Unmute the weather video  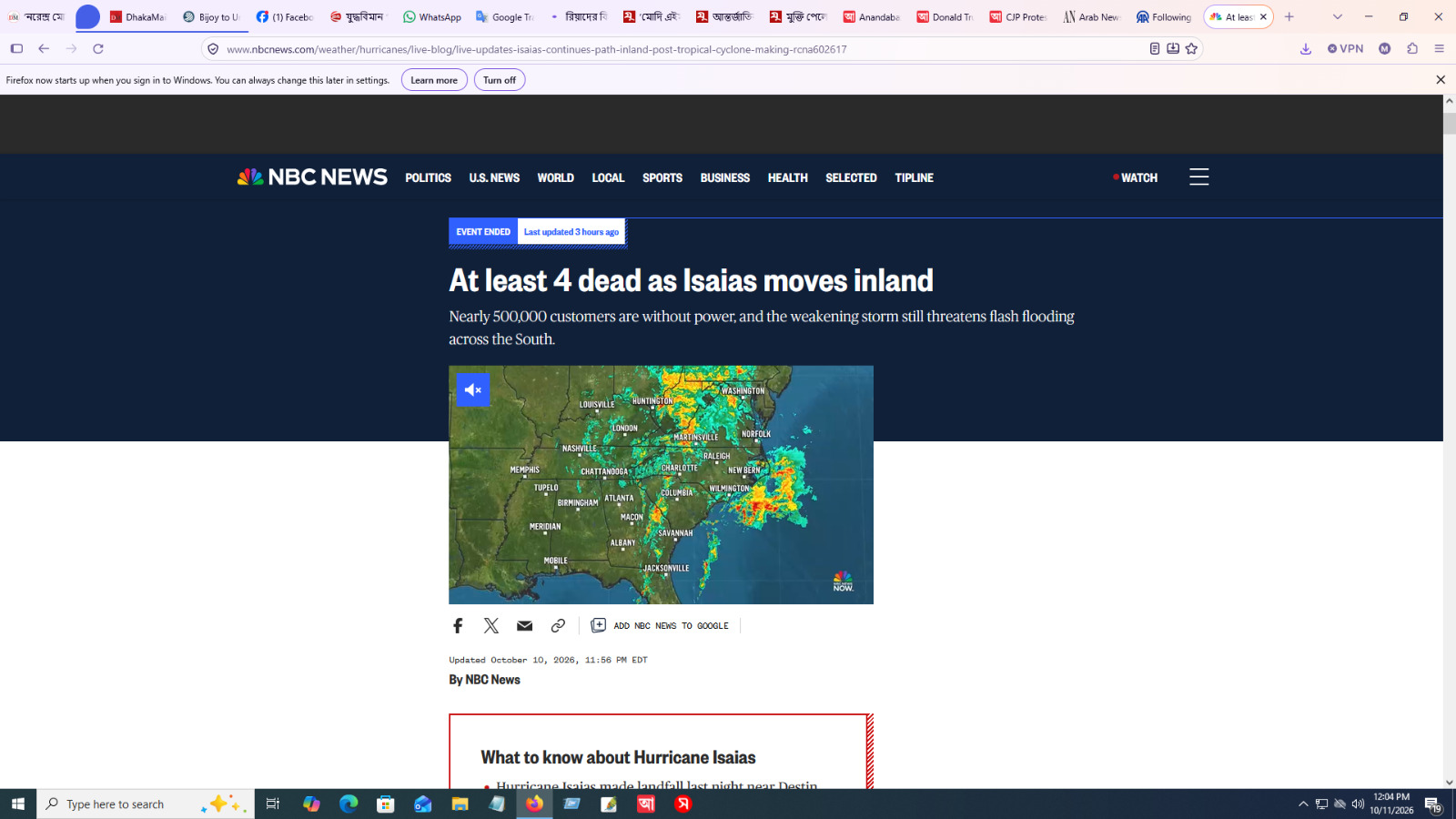pyautogui.click(x=472, y=389)
